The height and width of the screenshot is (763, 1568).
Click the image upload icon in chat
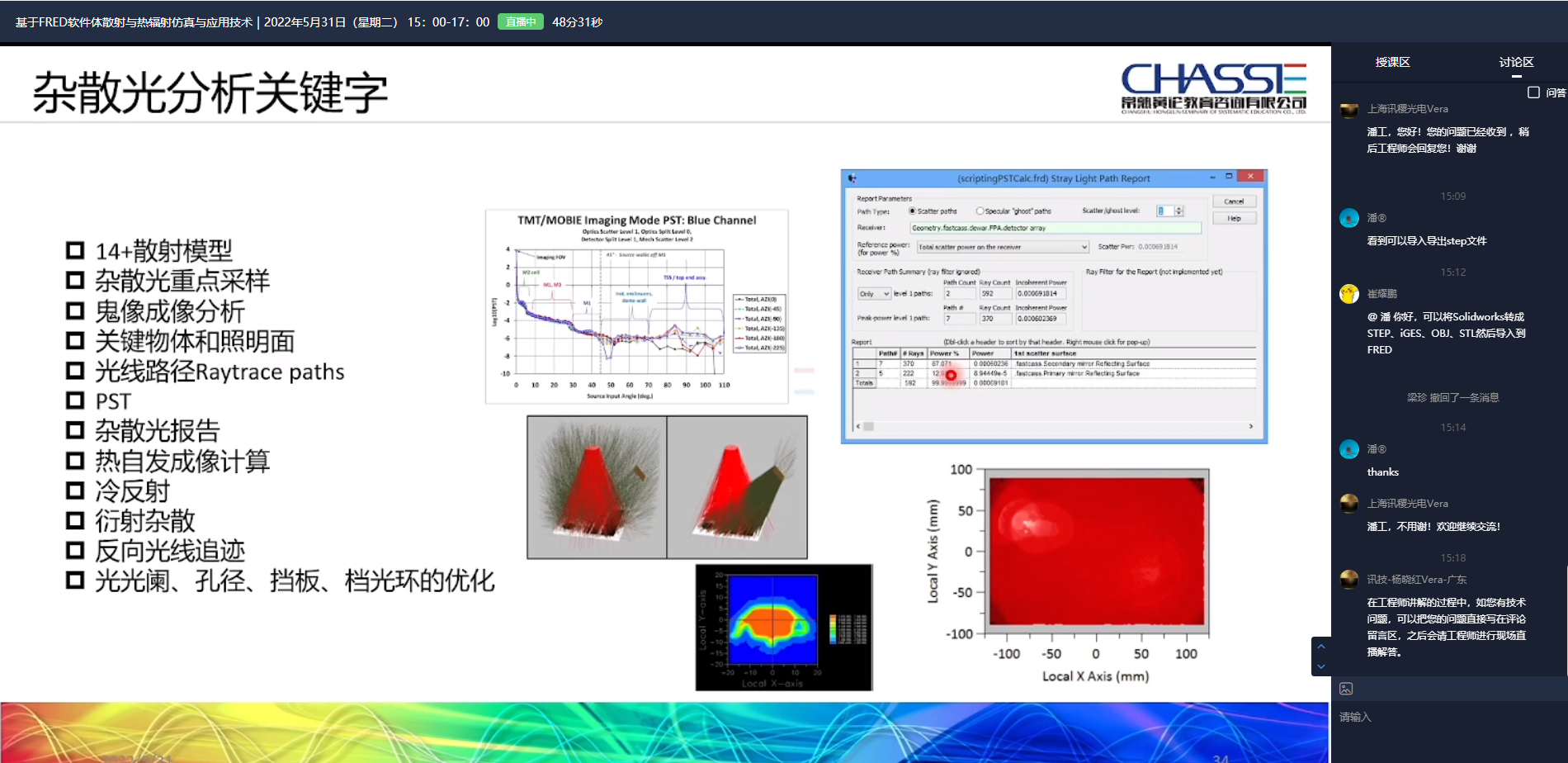(x=1346, y=689)
